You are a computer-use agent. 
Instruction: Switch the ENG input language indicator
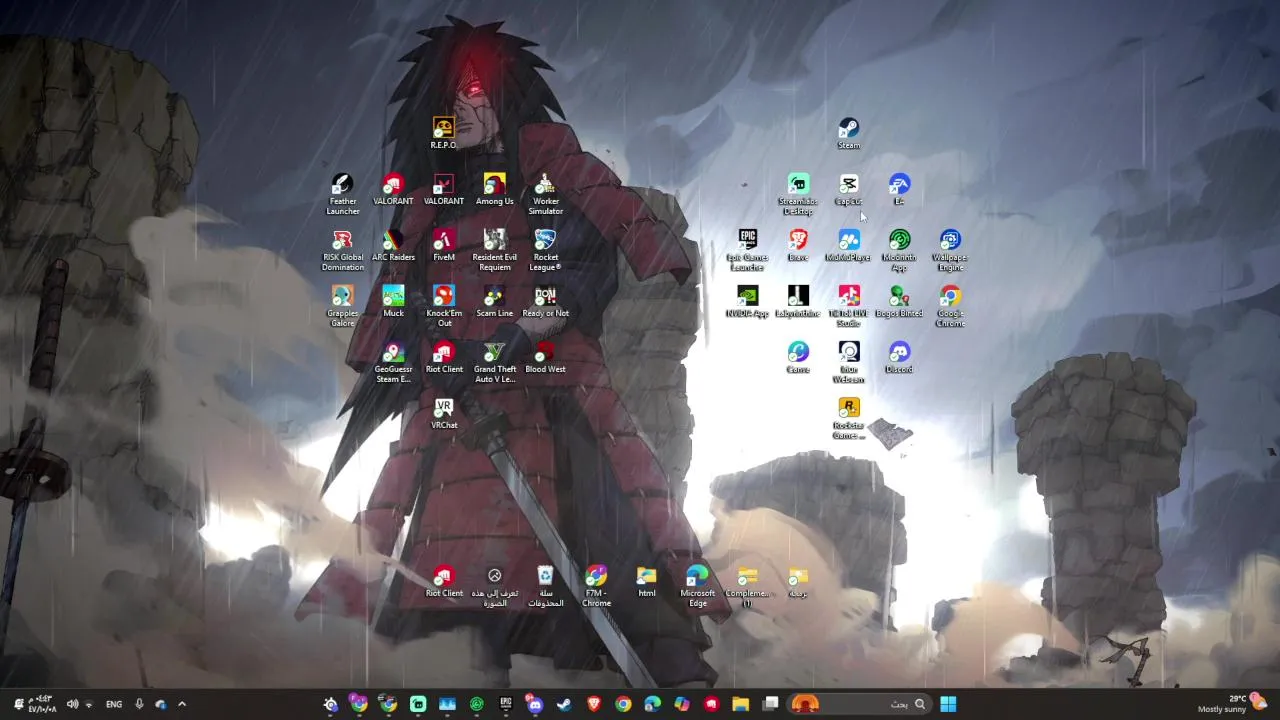[x=114, y=704]
